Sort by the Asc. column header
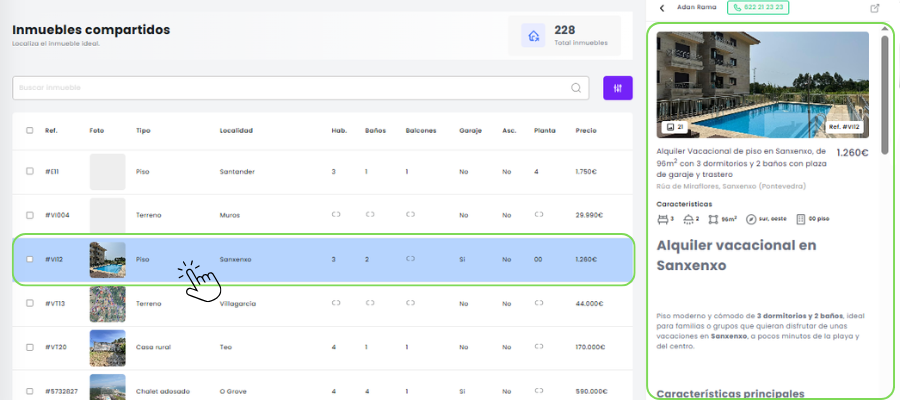The image size is (900, 400). point(509,130)
